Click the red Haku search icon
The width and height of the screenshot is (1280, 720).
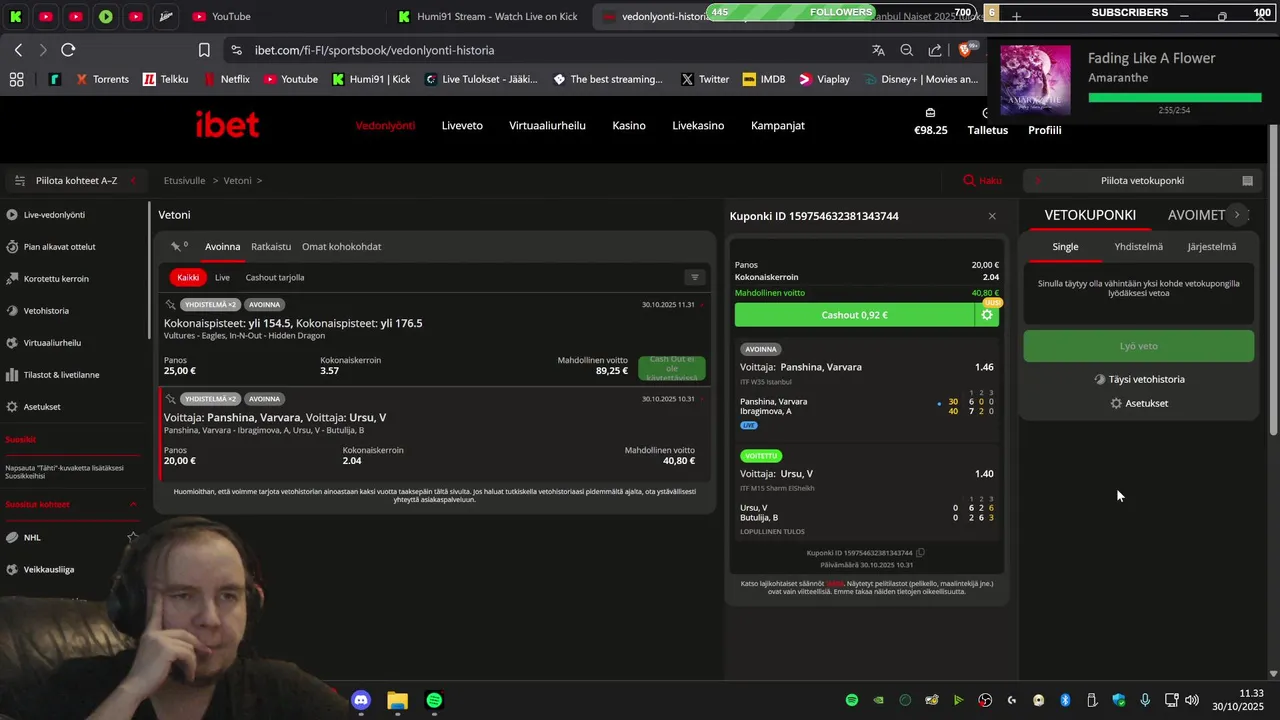coord(969,181)
